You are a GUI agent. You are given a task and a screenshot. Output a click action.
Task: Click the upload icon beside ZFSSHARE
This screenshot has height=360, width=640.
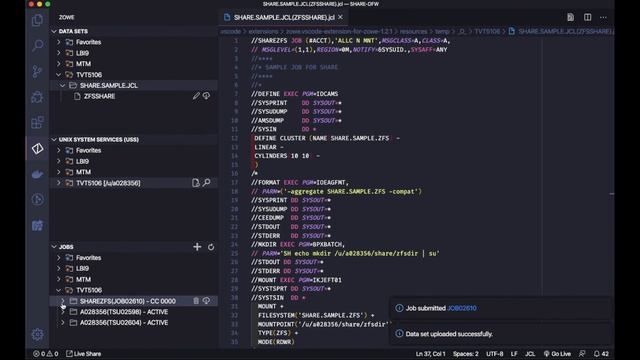pos(207,96)
